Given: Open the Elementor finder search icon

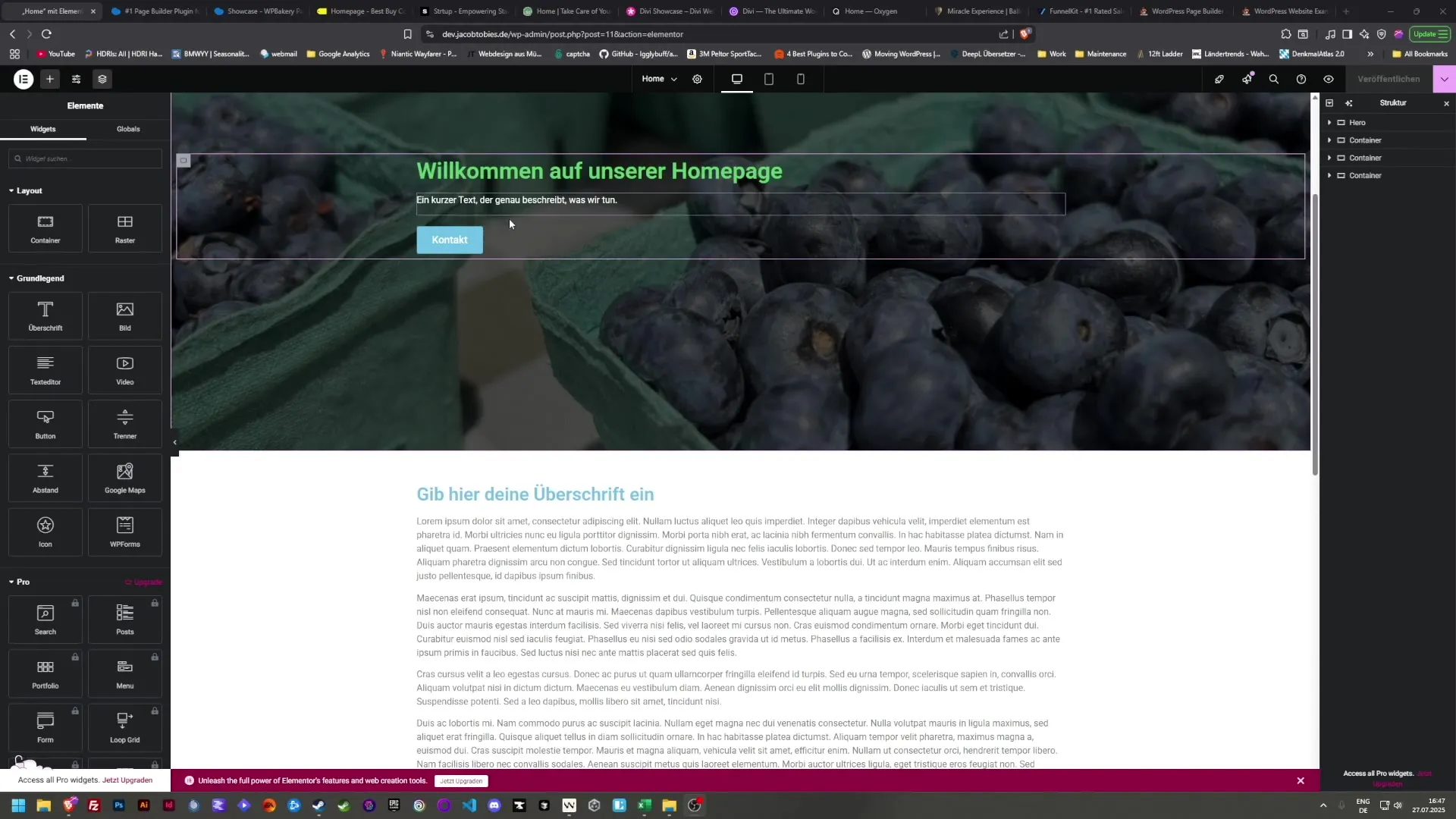Looking at the screenshot, I should point(1273,79).
